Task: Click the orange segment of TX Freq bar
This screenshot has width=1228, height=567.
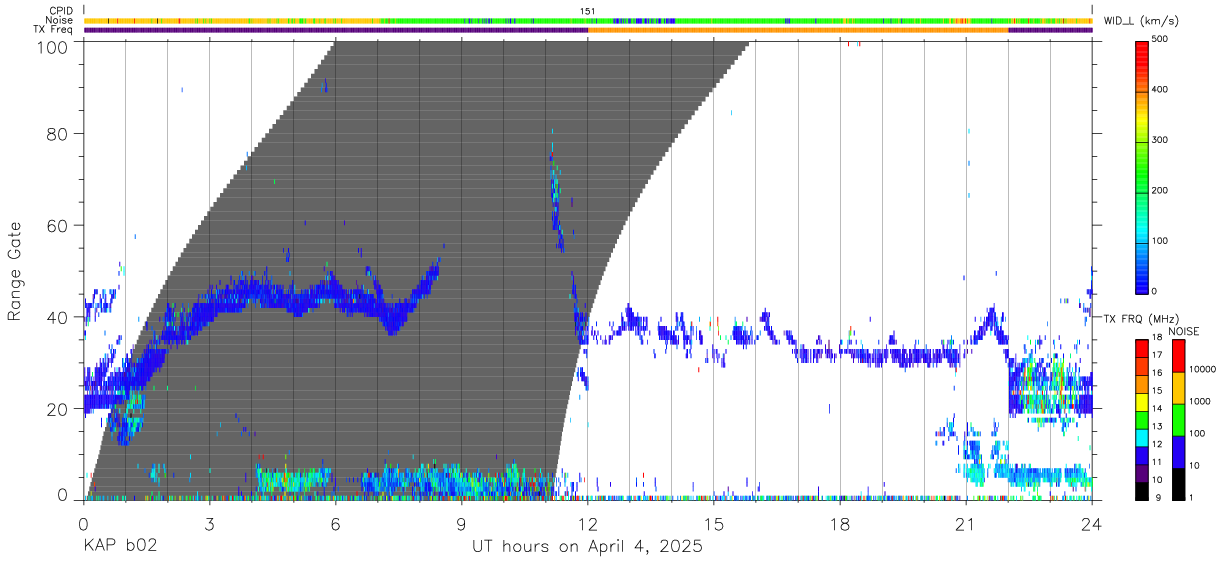Action: [x=798, y=30]
